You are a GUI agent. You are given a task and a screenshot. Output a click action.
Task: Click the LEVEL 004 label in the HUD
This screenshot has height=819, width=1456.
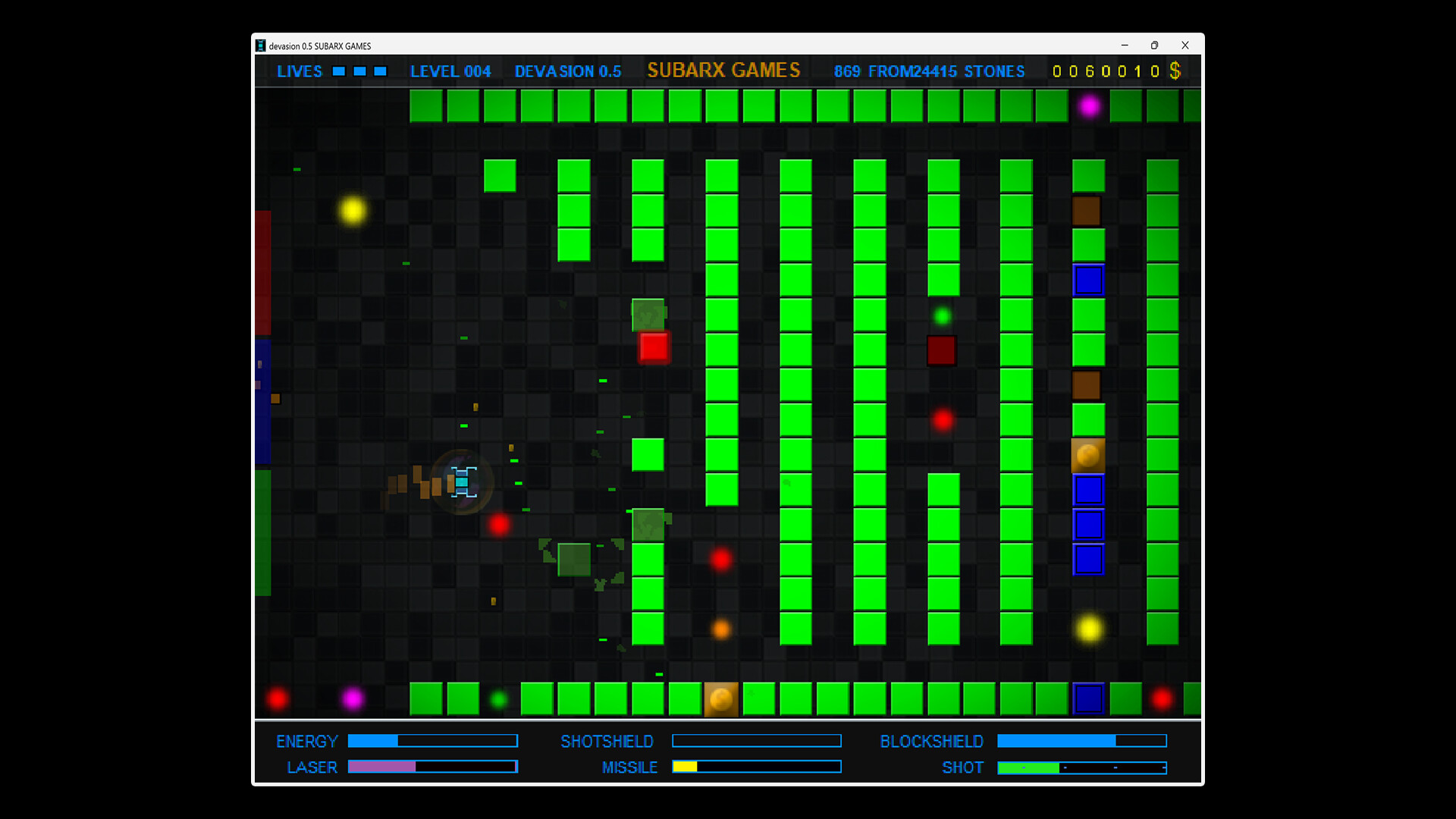(x=451, y=71)
